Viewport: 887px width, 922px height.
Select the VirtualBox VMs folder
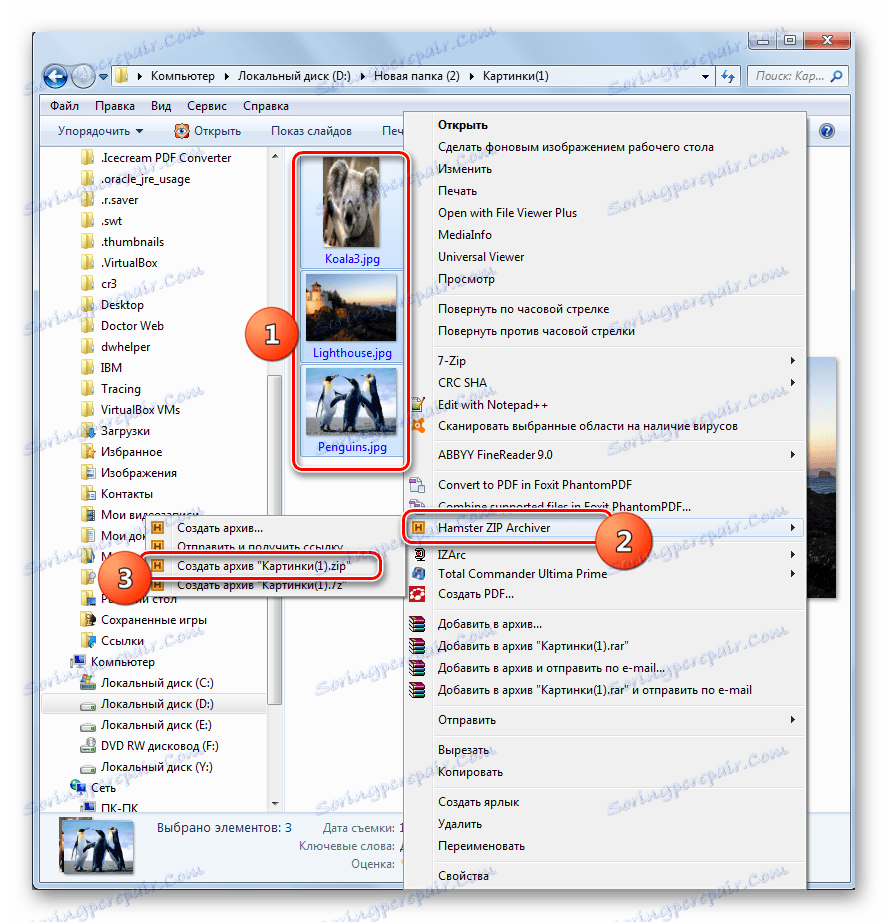pyautogui.click(x=131, y=410)
